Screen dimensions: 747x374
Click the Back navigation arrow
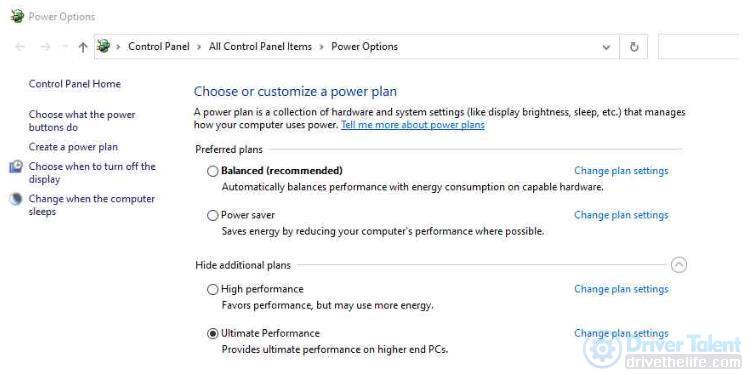(x=20, y=47)
